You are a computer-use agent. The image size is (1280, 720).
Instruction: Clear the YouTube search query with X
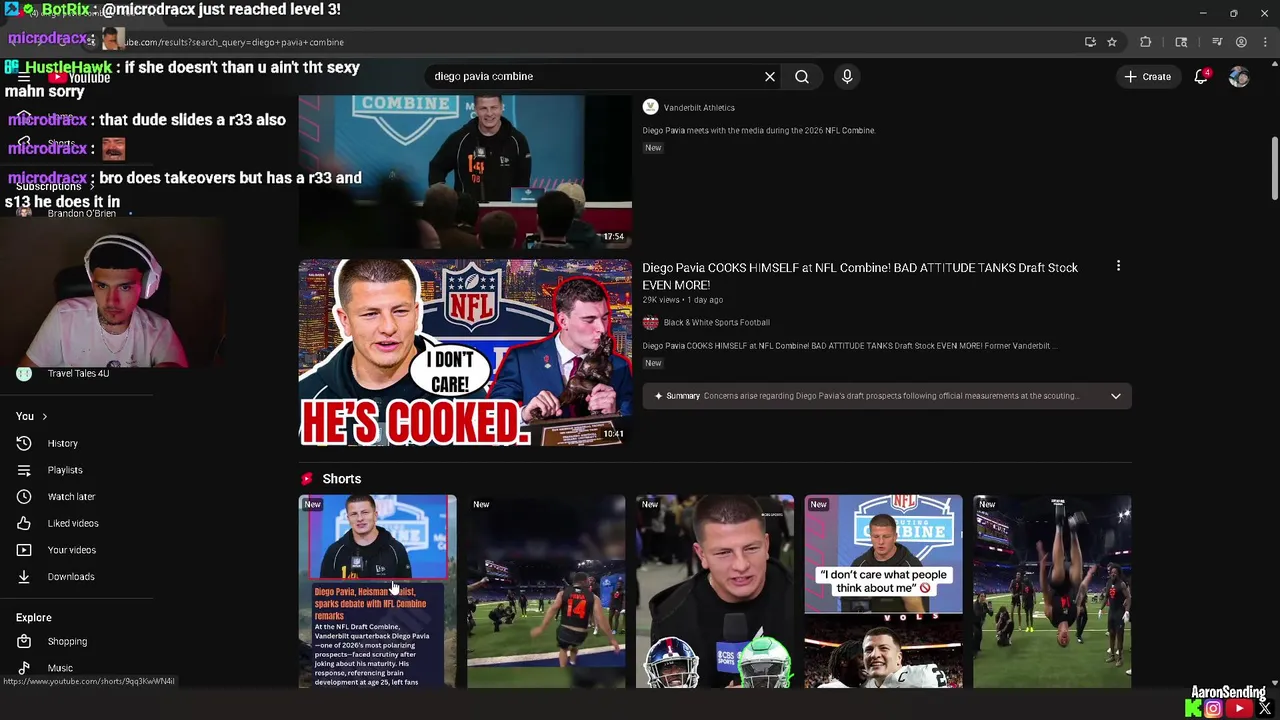tap(770, 76)
